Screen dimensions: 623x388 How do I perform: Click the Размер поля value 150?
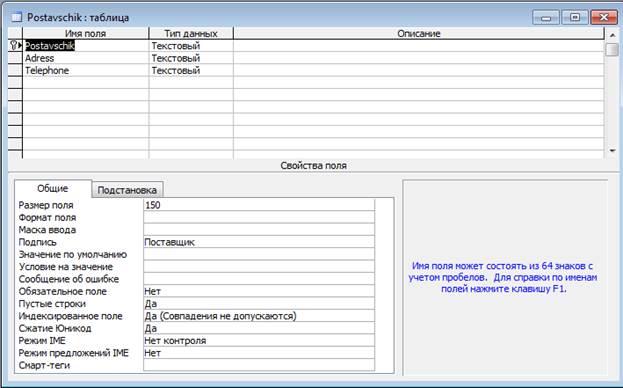259,205
